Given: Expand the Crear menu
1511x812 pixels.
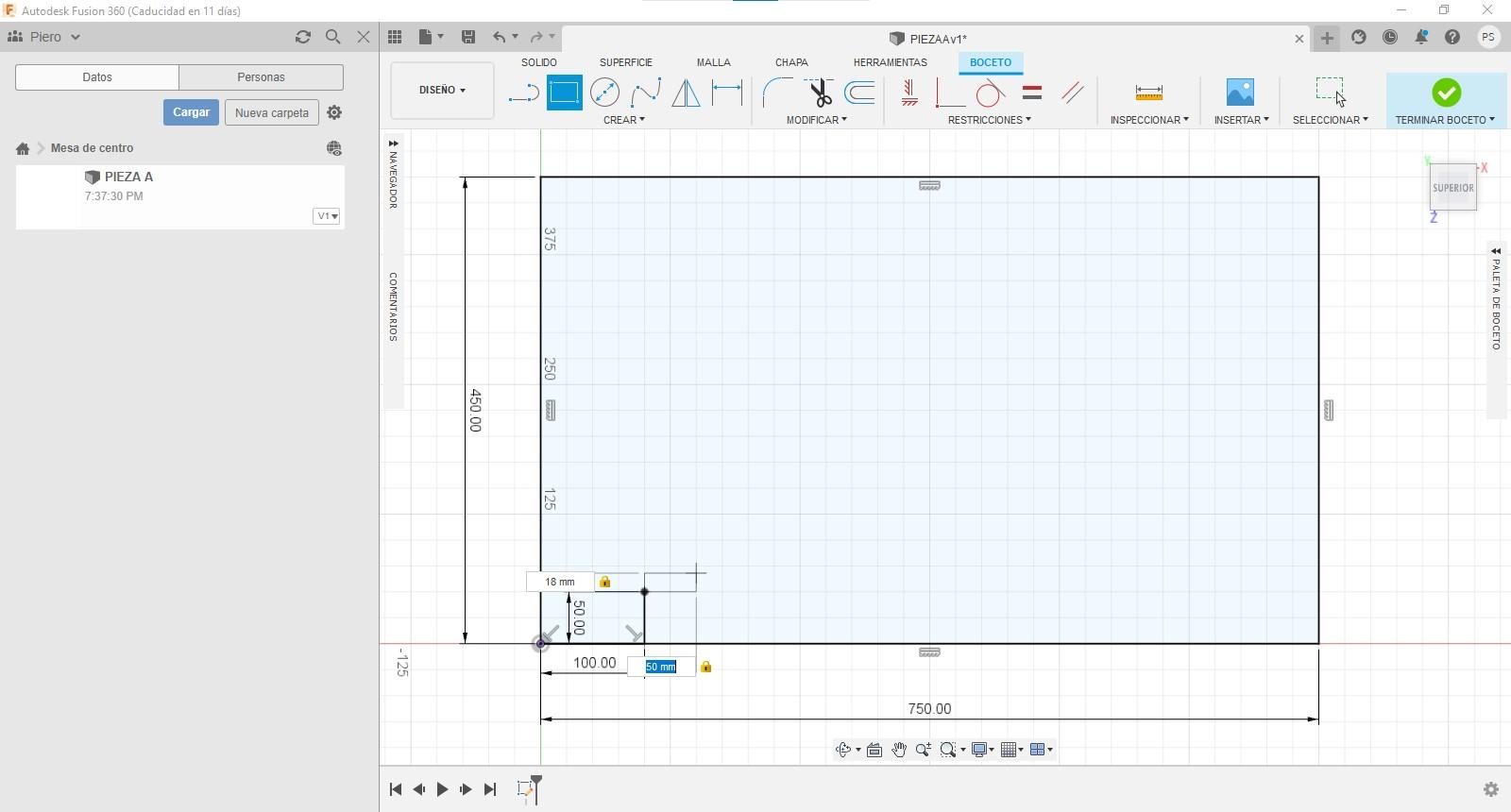Looking at the screenshot, I should [624, 120].
